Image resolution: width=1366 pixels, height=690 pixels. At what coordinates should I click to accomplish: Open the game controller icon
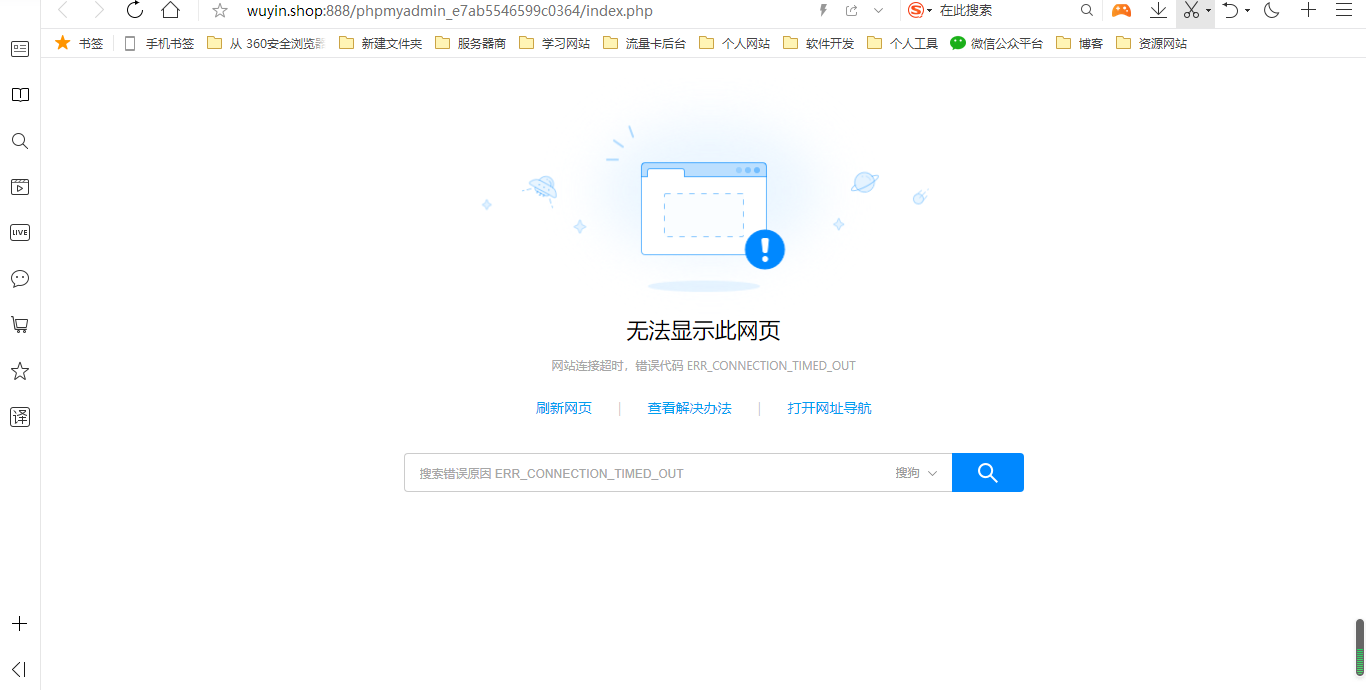(1122, 10)
